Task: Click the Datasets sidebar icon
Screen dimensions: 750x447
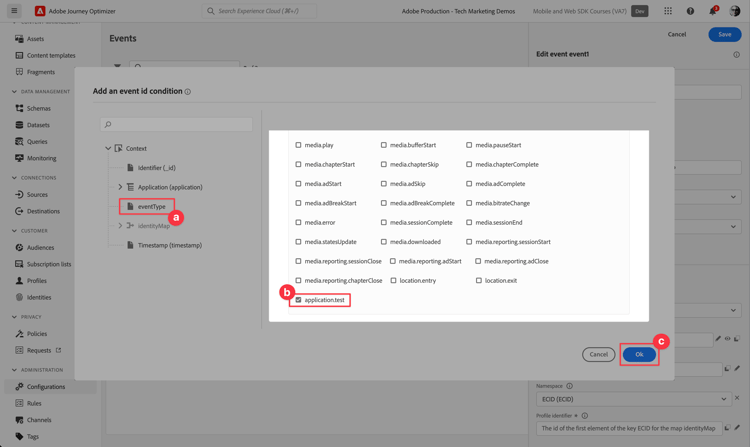Action: click(x=19, y=125)
